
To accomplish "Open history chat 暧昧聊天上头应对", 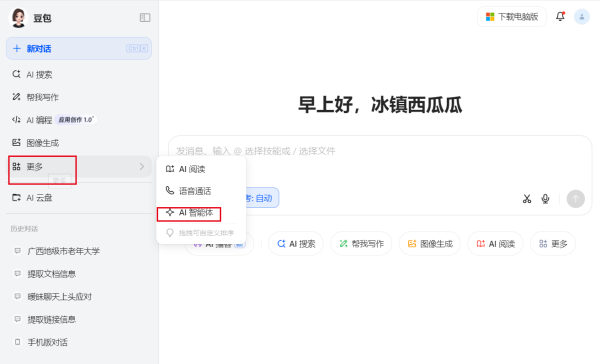I will (79, 297).
